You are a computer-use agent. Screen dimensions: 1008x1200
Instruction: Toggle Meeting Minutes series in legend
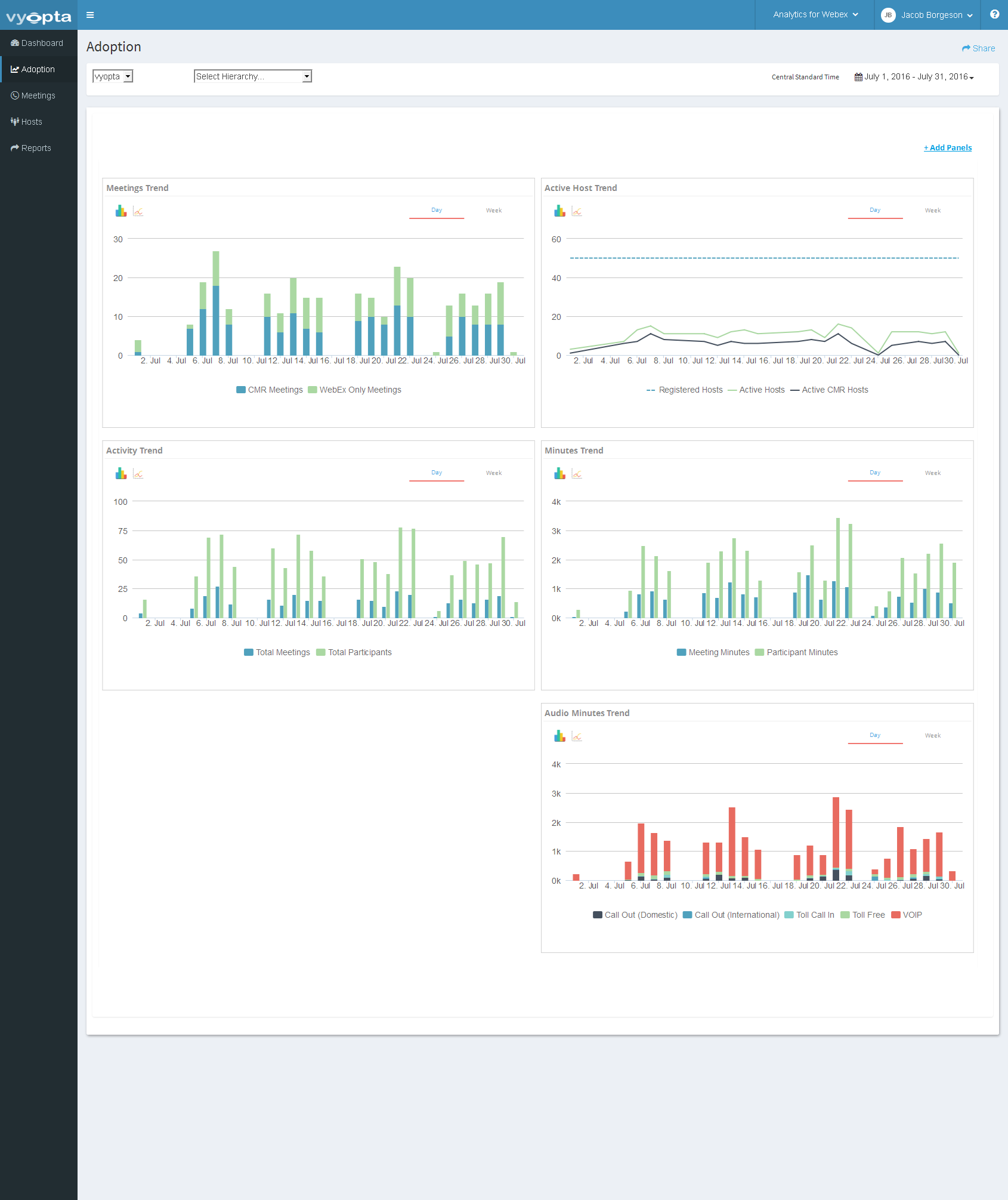[713, 652]
